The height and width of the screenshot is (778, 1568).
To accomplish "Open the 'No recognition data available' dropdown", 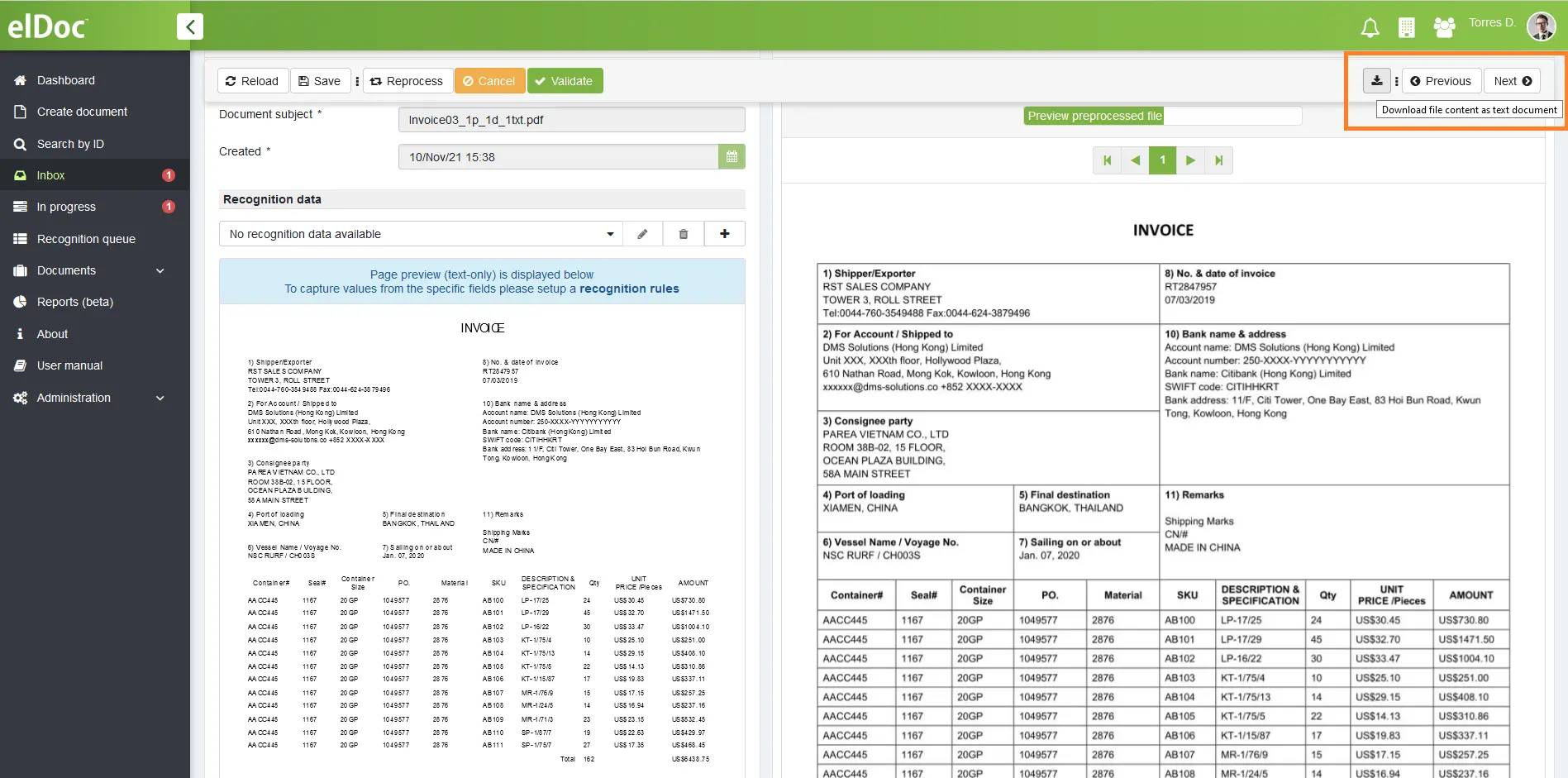I will (421, 234).
